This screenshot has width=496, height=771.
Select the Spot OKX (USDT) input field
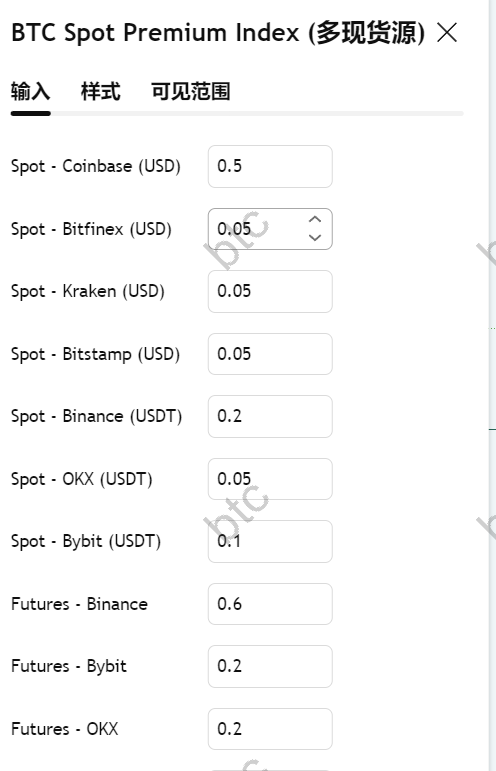point(270,479)
